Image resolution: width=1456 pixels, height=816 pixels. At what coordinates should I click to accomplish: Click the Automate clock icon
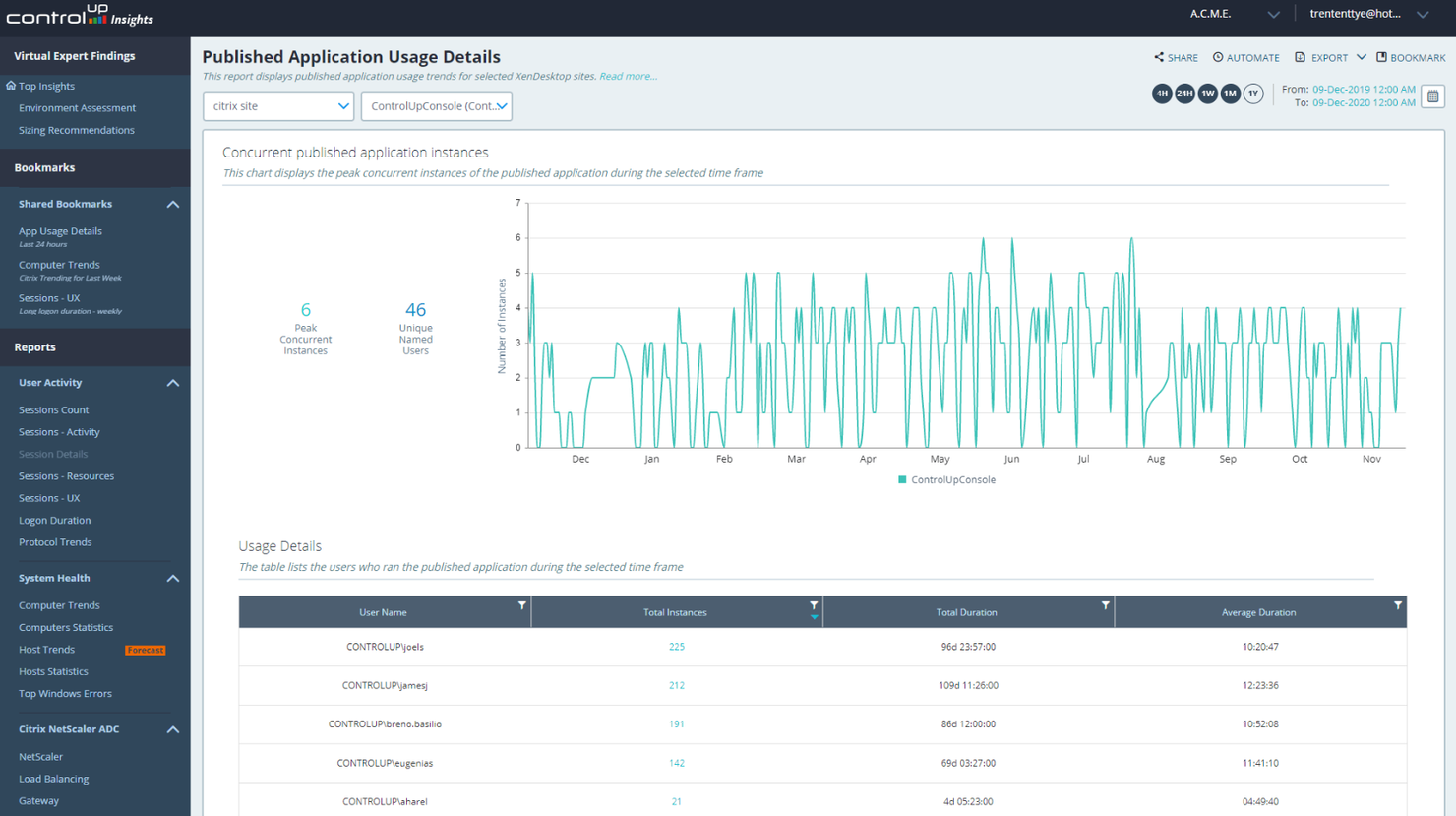click(x=1218, y=57)
